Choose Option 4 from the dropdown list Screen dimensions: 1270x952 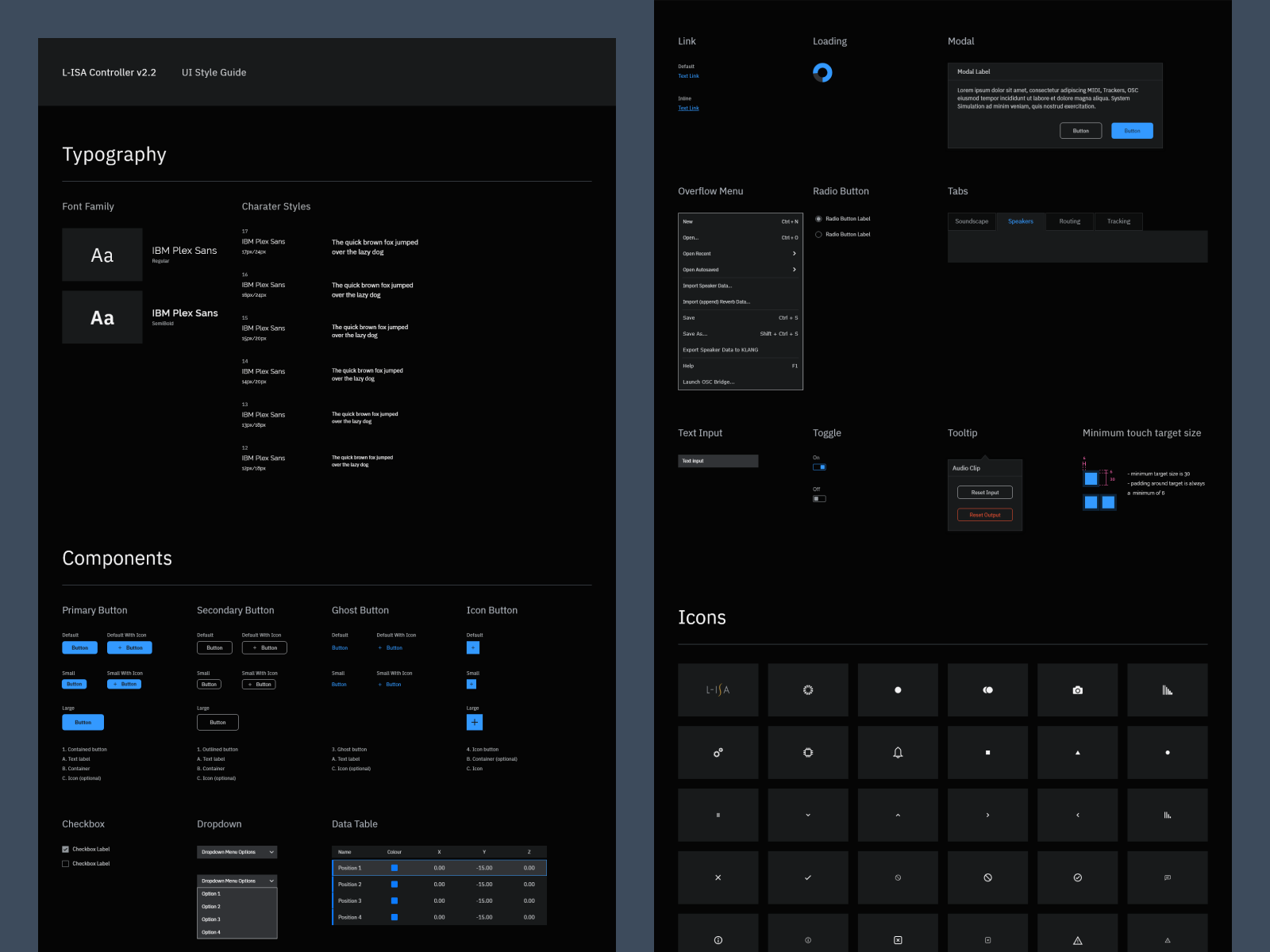click(237, 932)
